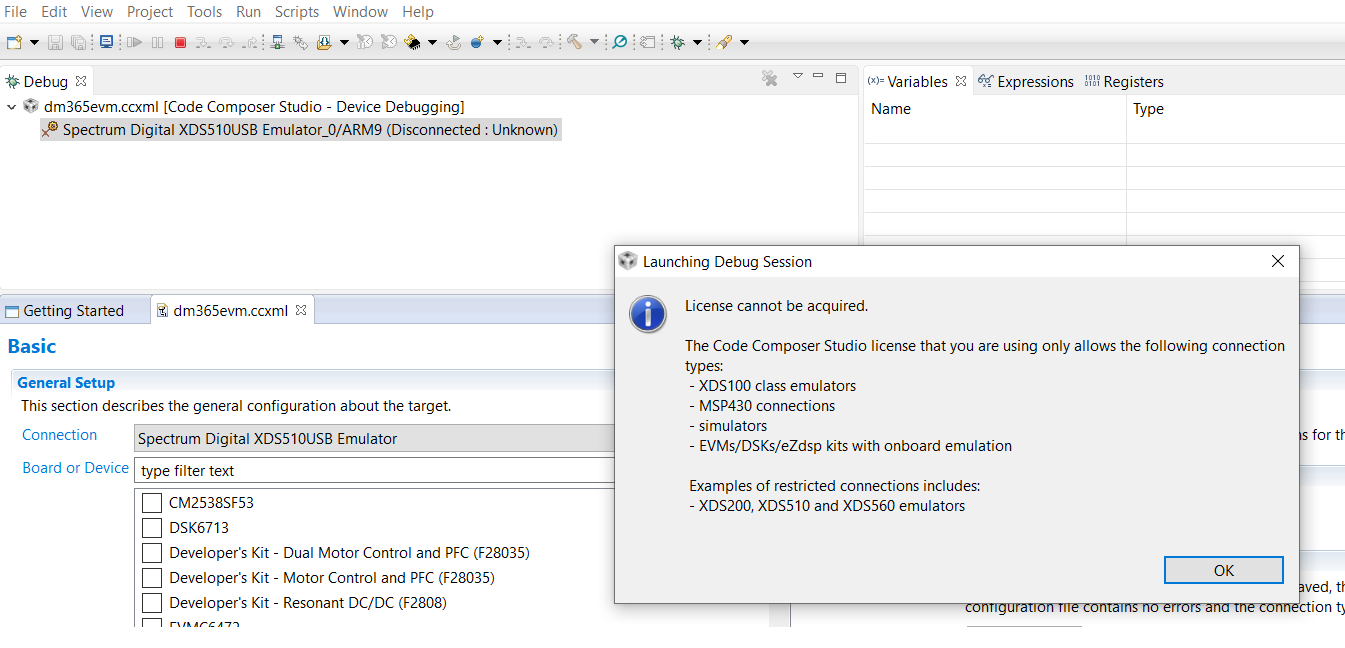Image resolution: width=1345 pixels, height=648 pixels.
Task: Open the globe icon dropdown arrow
Action: (x=497, y=42)
